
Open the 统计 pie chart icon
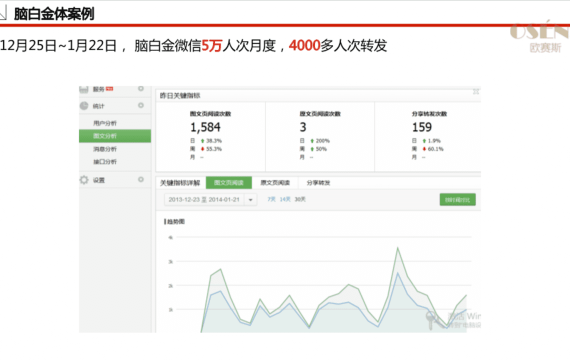point(84,106)
